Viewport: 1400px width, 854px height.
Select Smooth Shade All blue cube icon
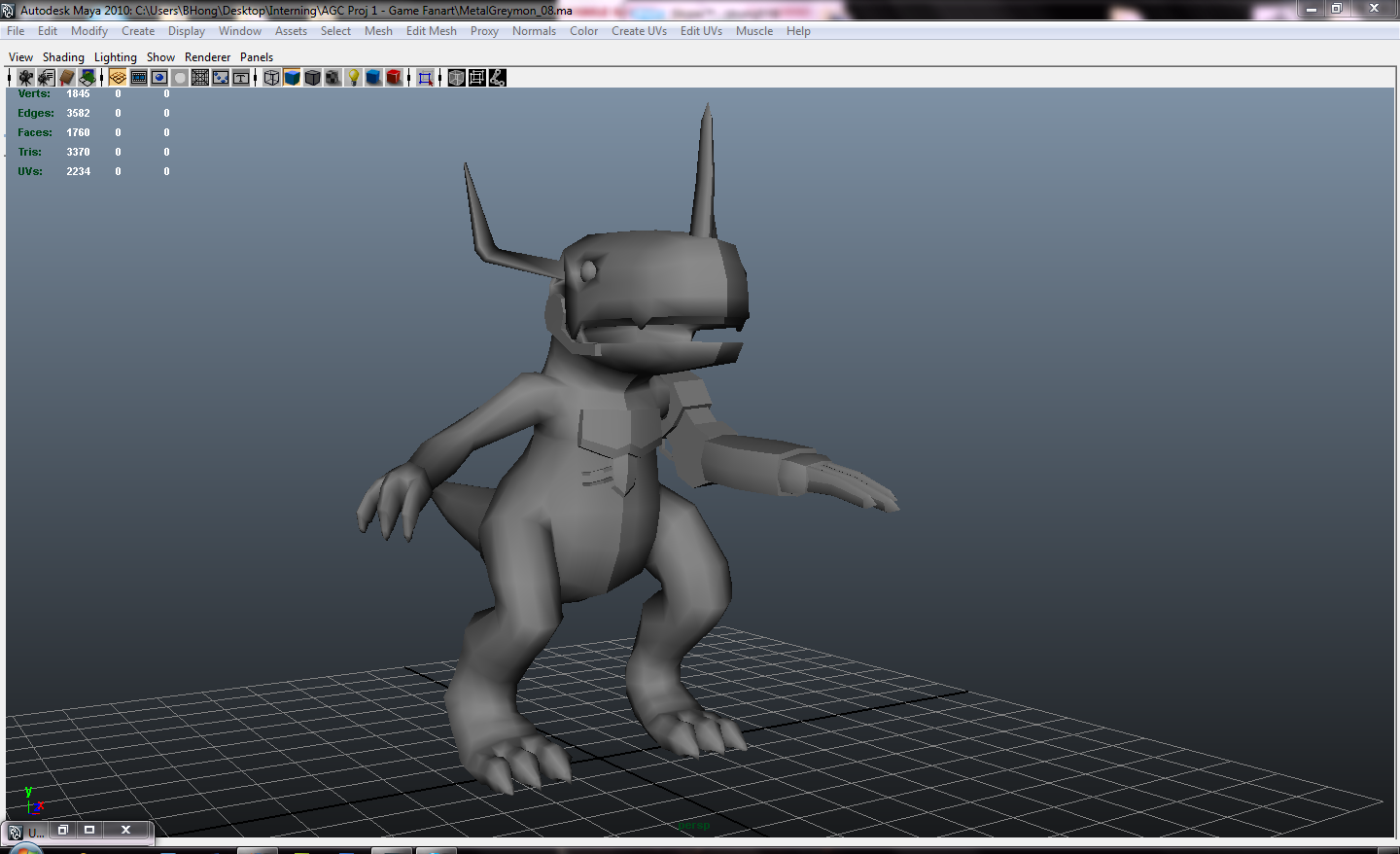click(292, 78)
